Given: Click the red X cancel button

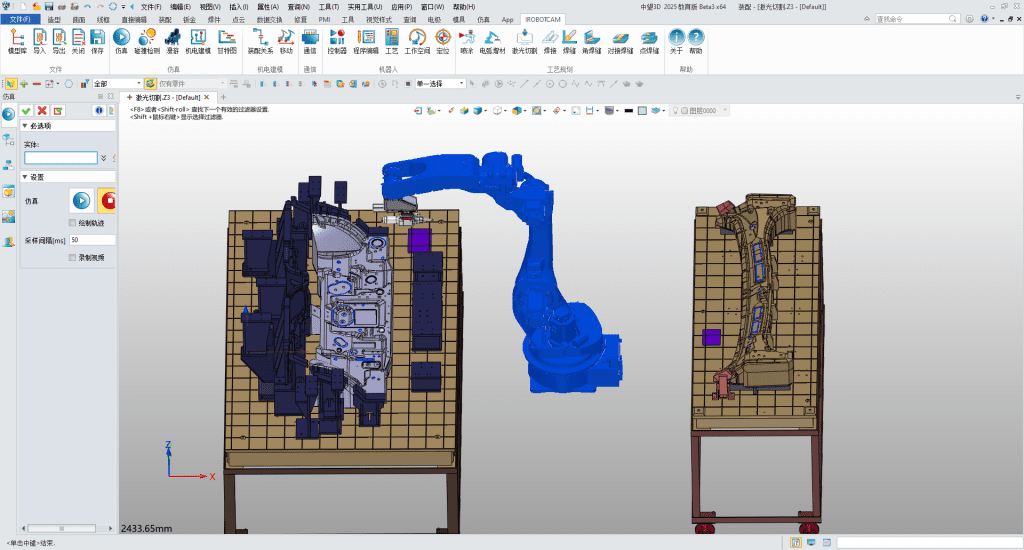Looking at the screenshot, I should (x=42, y=110).
